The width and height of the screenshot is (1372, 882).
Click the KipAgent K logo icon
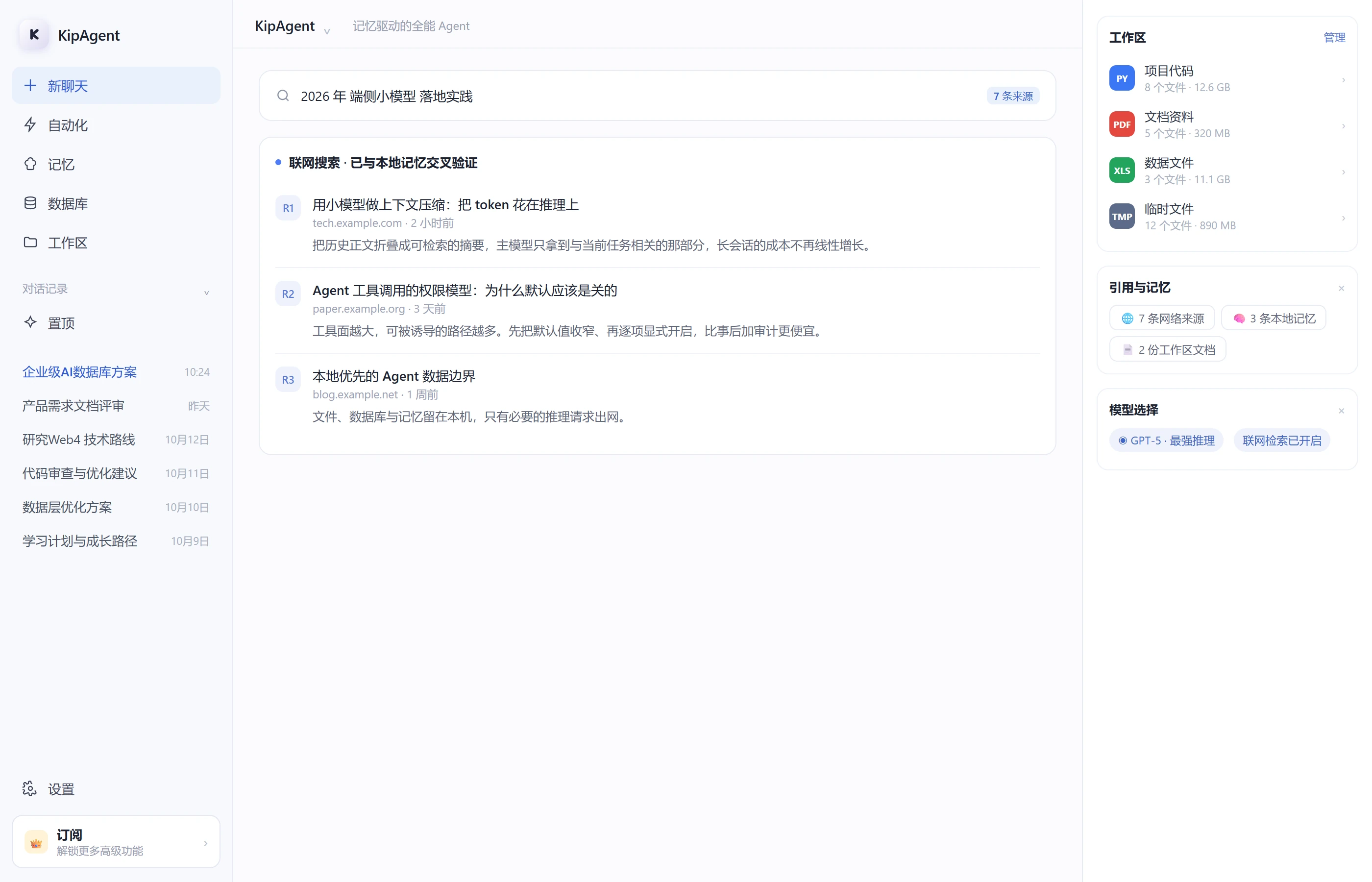[34, 35]
